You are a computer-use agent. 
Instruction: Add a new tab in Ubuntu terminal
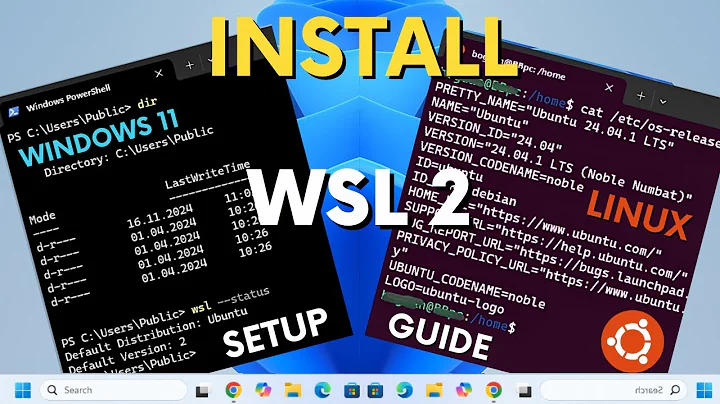pyautogui.click(x=641, y=95)
